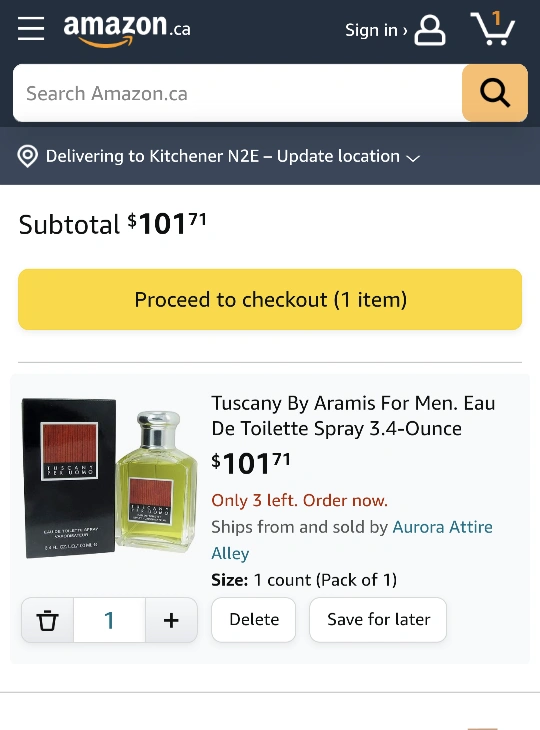Move item with Save for later
This screenshot has width=540, height=730.
point(378,620)
